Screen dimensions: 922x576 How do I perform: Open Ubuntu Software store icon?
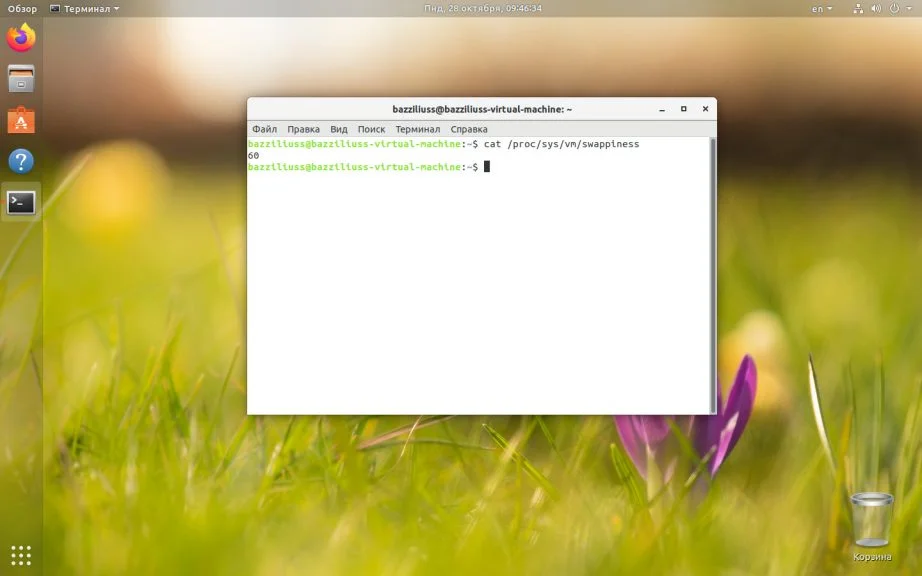click(x=21, y=120)
